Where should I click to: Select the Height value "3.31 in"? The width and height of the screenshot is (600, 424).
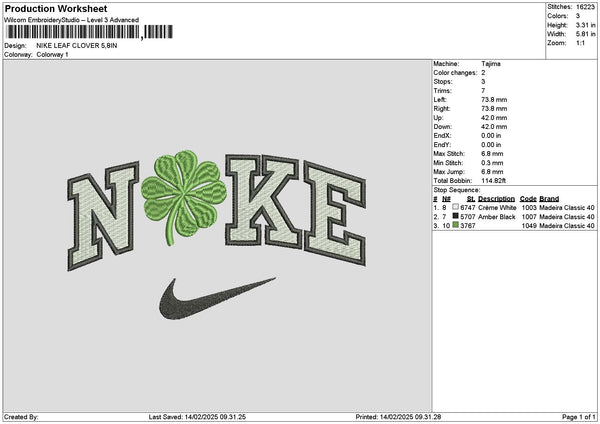[585, 25]
